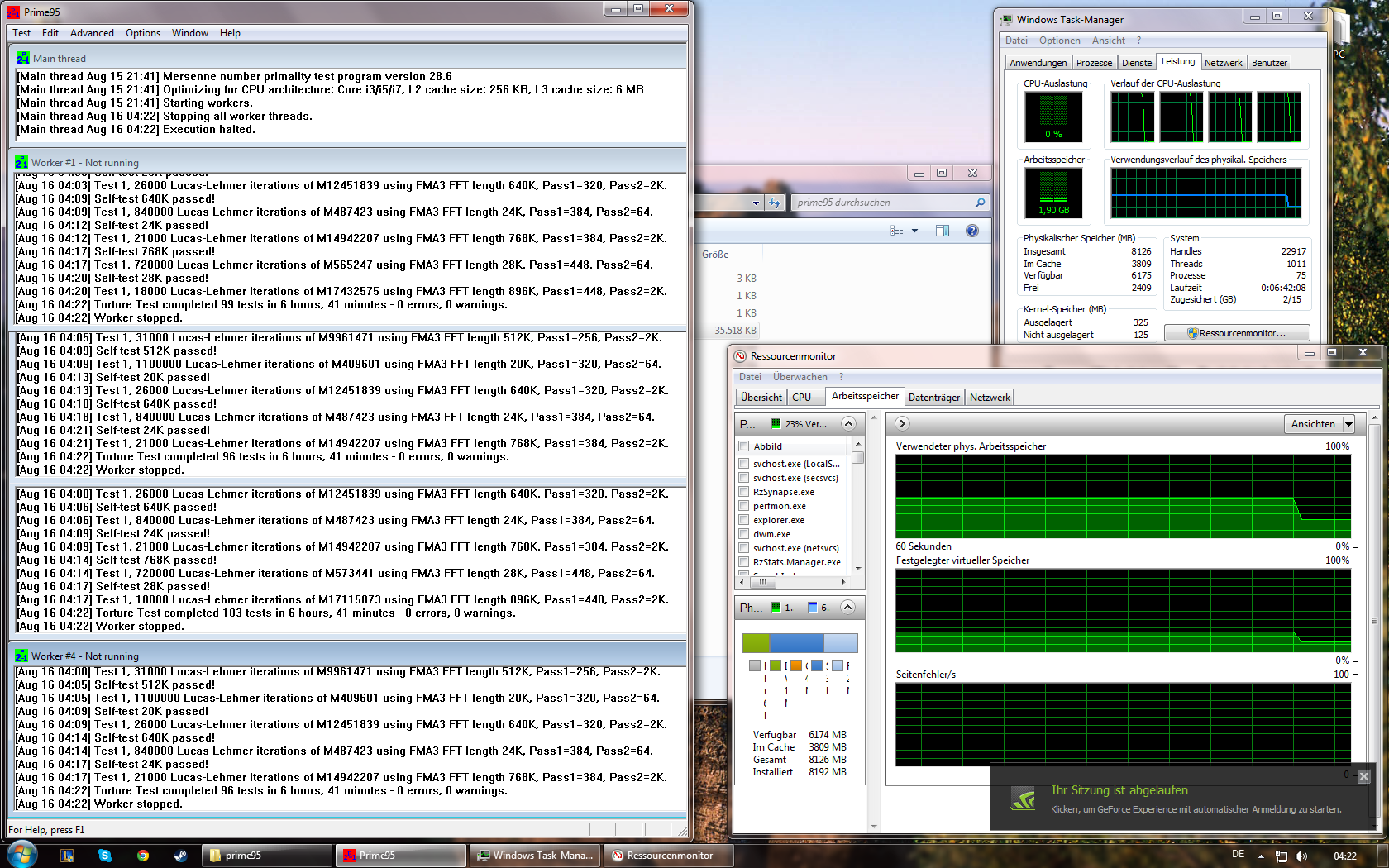Click the NVIDIA GeForce notification icon

(x=1023, y=799)
